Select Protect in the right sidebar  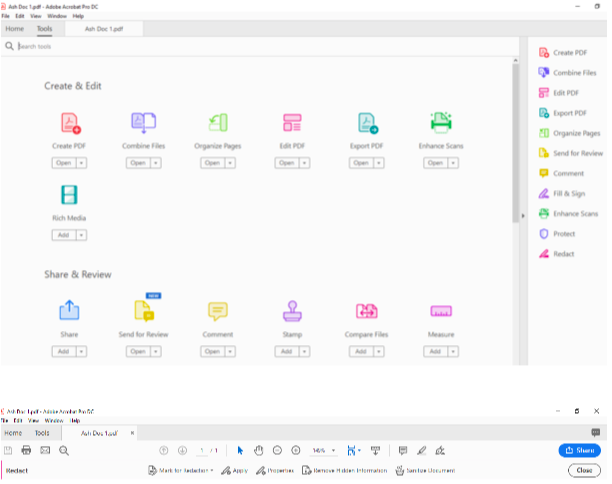pos(563,233)
